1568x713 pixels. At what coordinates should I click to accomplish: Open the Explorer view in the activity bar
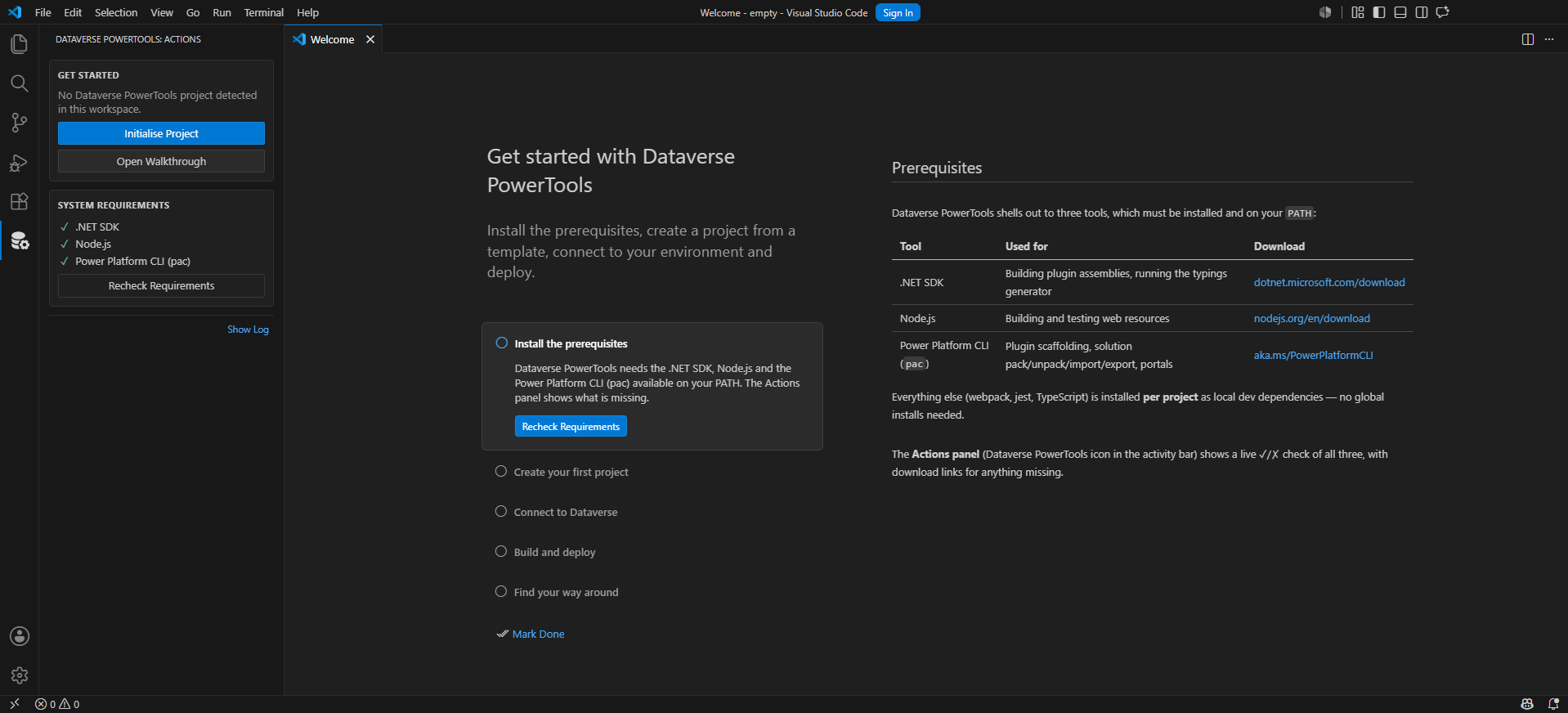coord(19,43)
